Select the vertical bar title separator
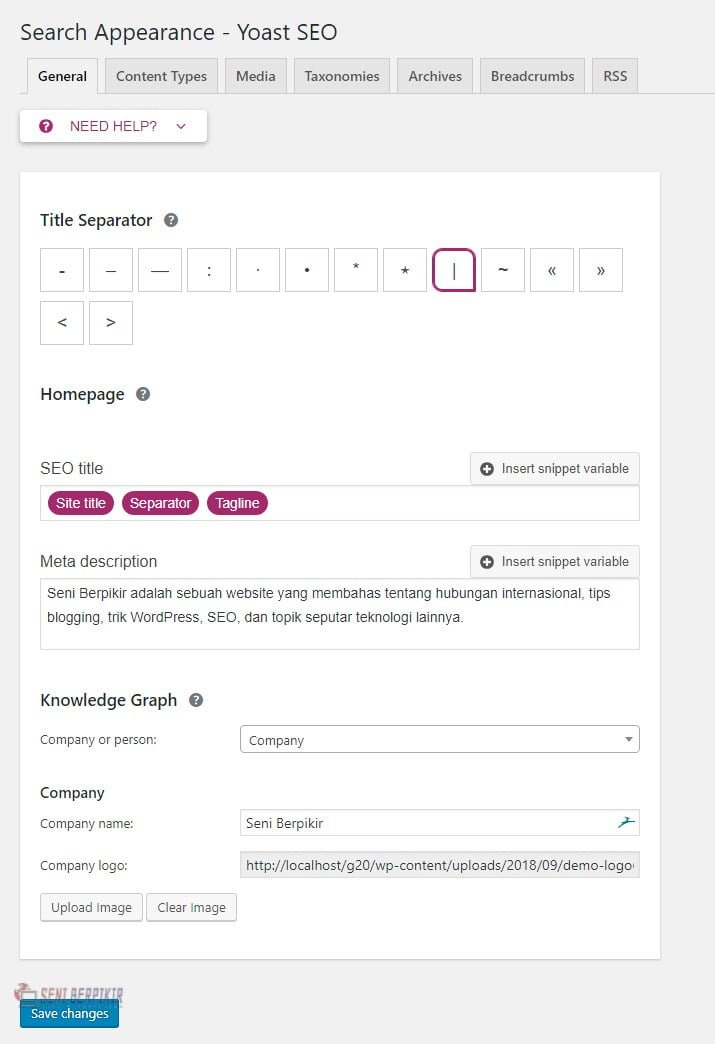 [x=454, y=270]
